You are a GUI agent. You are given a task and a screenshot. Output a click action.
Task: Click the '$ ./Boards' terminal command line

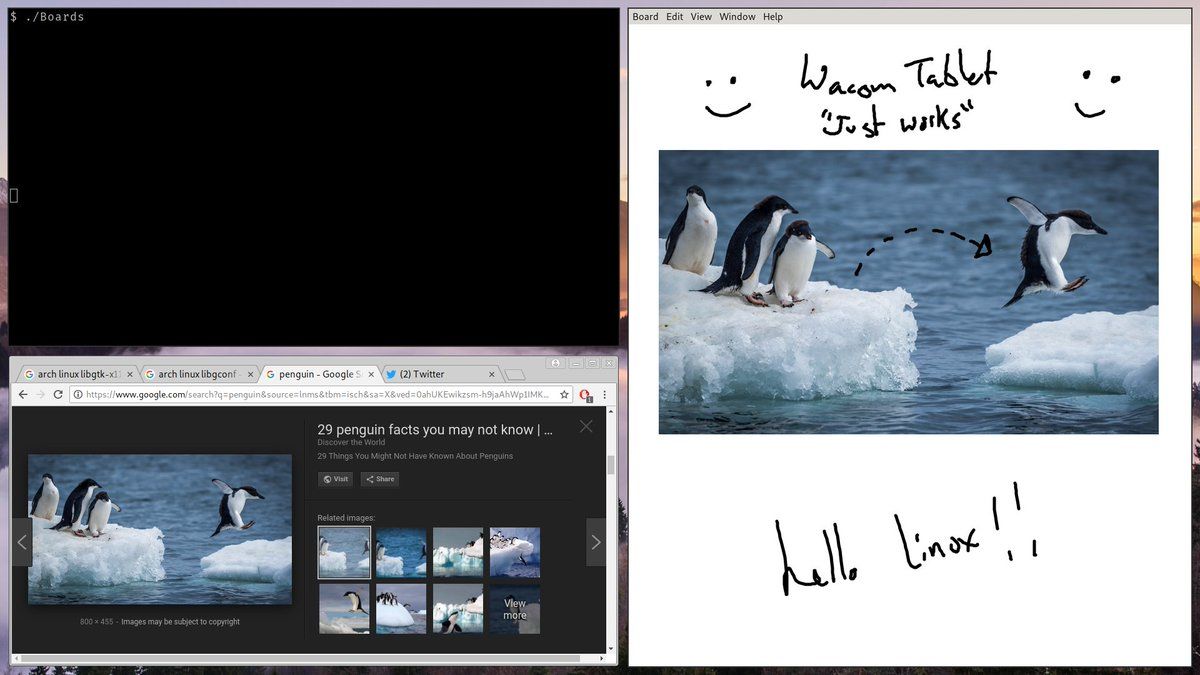(x=47, y=17)
